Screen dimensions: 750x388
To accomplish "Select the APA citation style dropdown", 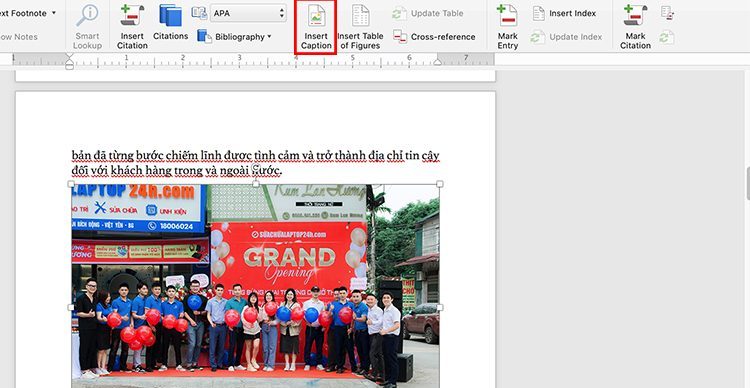I will point(248,13).
